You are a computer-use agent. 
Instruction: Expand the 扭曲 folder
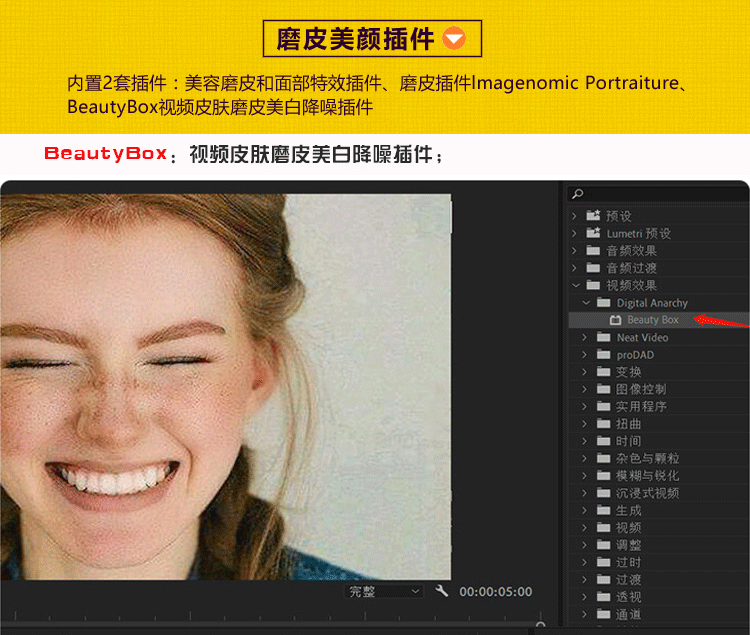point(585,424)
